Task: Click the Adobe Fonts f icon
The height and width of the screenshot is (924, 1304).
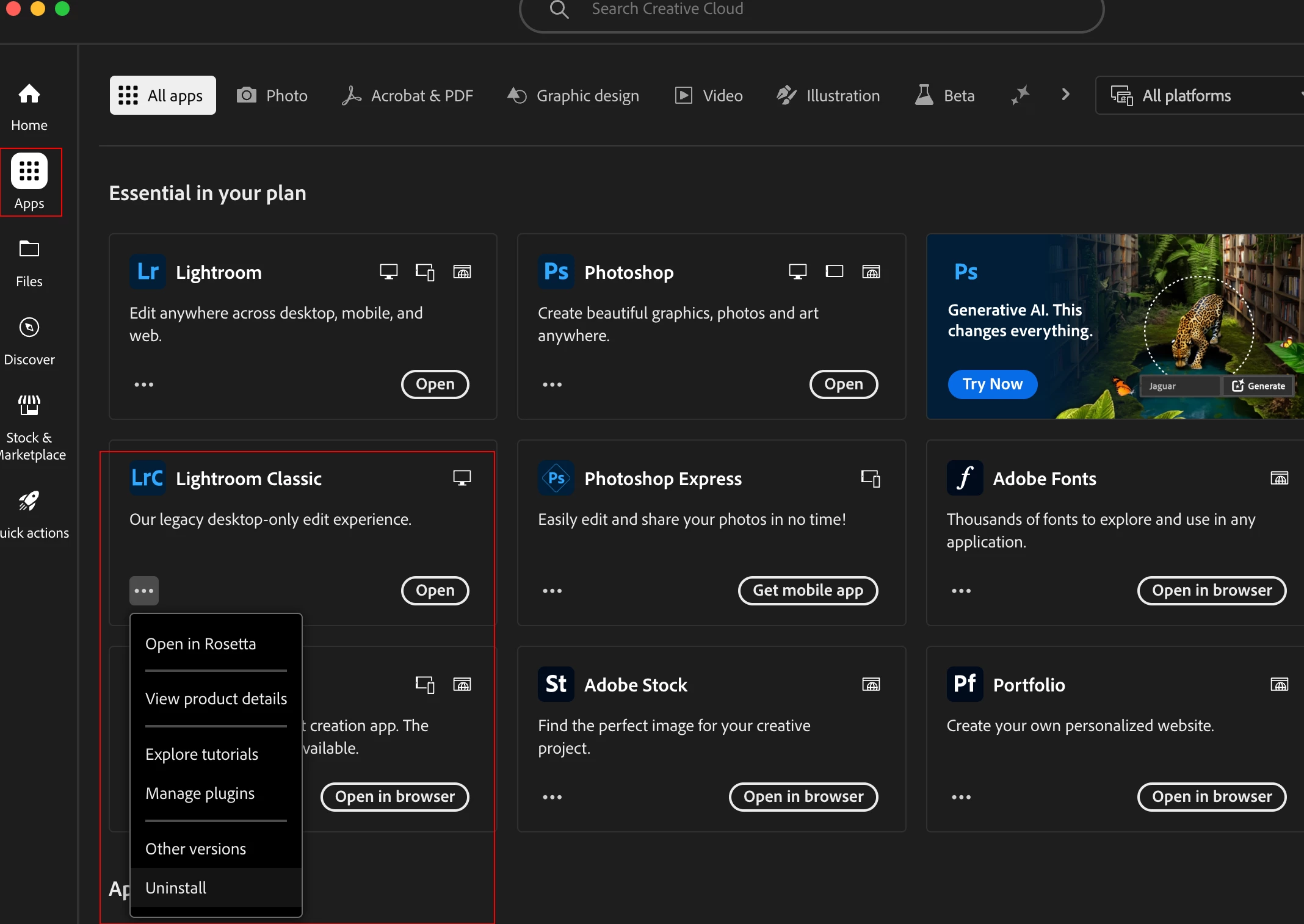Action: coord(965,478)
